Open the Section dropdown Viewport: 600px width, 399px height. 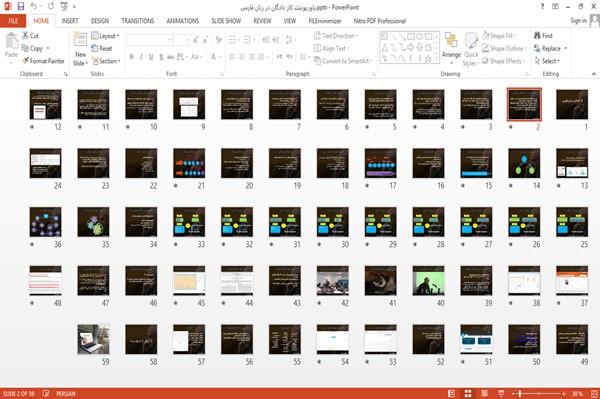pos(106,61)
